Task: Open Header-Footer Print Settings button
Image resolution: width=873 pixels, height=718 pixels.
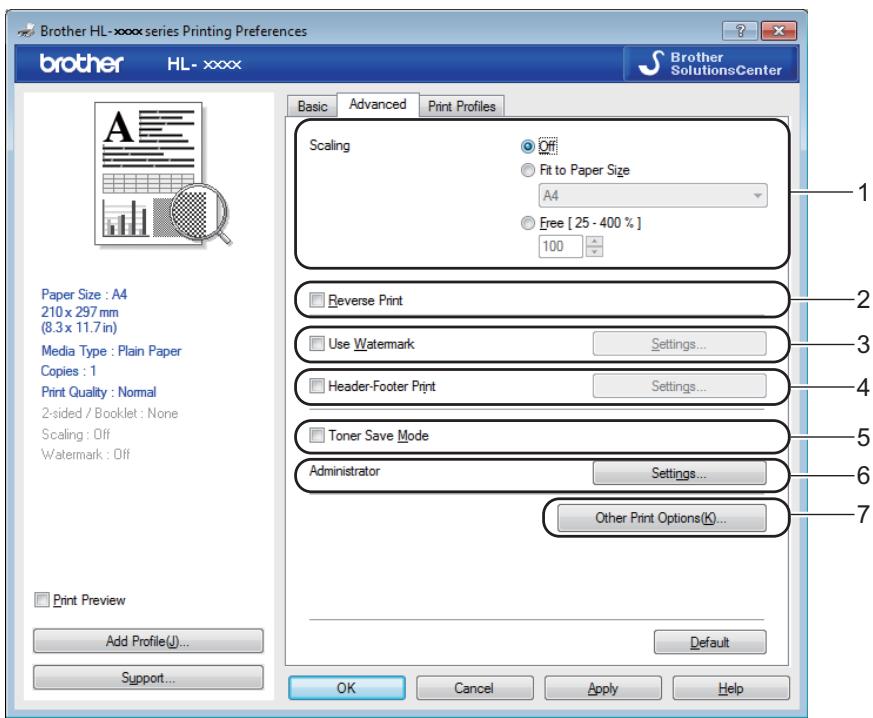Action: [679, 386]
